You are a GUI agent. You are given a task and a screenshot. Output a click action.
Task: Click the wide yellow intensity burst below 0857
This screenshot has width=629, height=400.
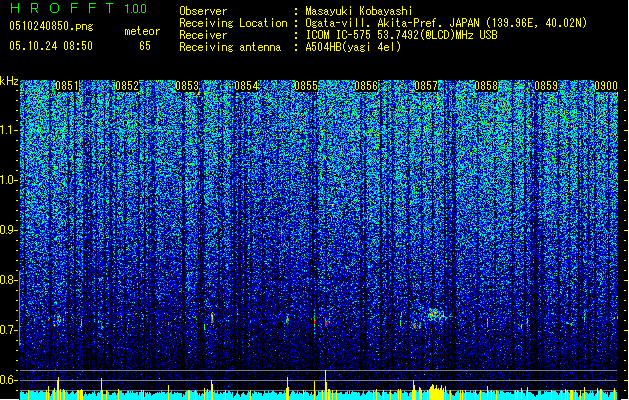pos(437,392)
